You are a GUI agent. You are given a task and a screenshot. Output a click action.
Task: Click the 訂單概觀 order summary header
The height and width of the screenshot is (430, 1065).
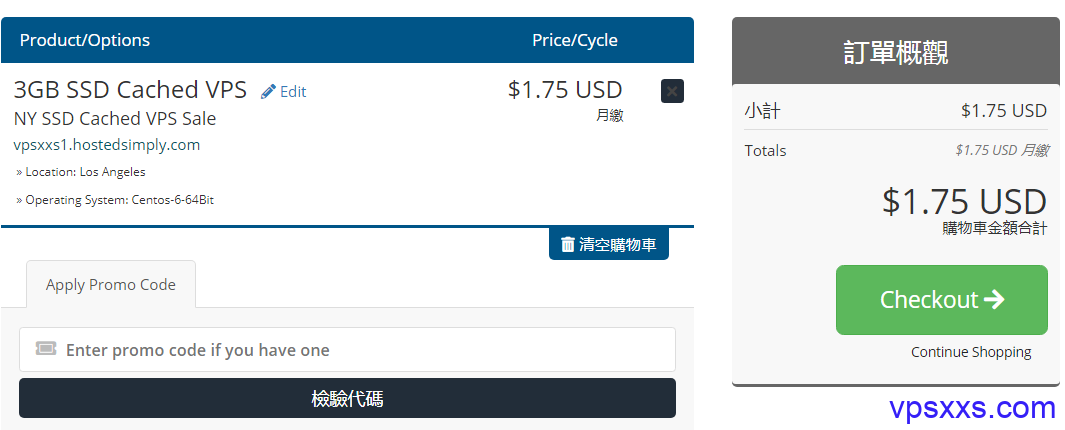click(x=896, y=53)
